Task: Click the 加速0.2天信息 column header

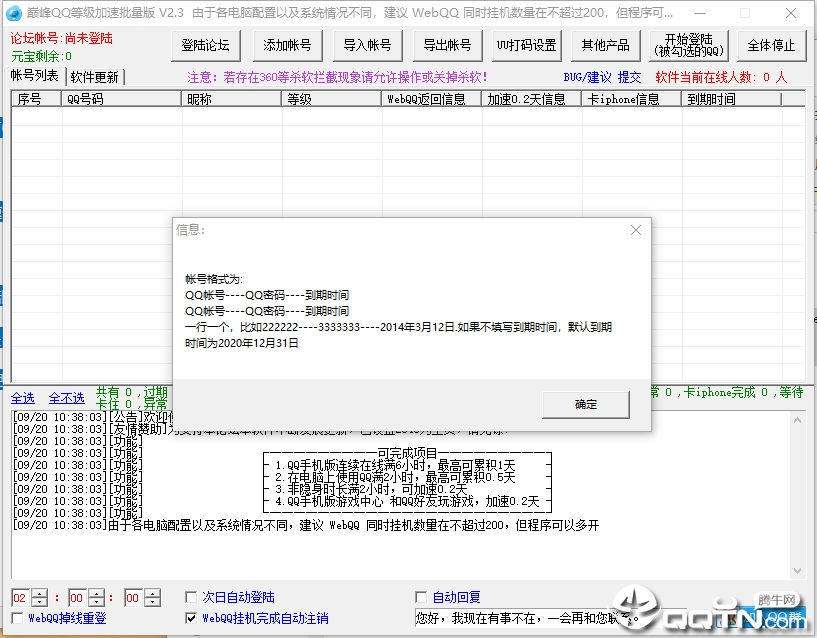Action: pyautogui.click(x=531, y=99)
